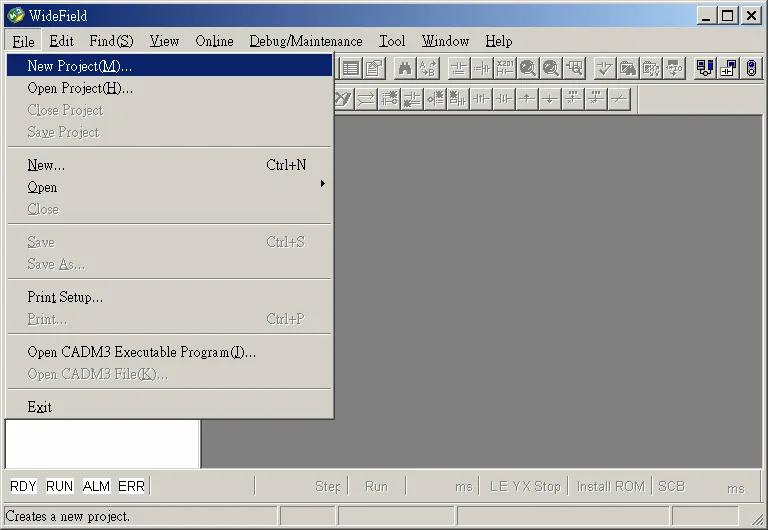
Task: Click the circuit search icon right of magnifiers
Action: (575, 69)
